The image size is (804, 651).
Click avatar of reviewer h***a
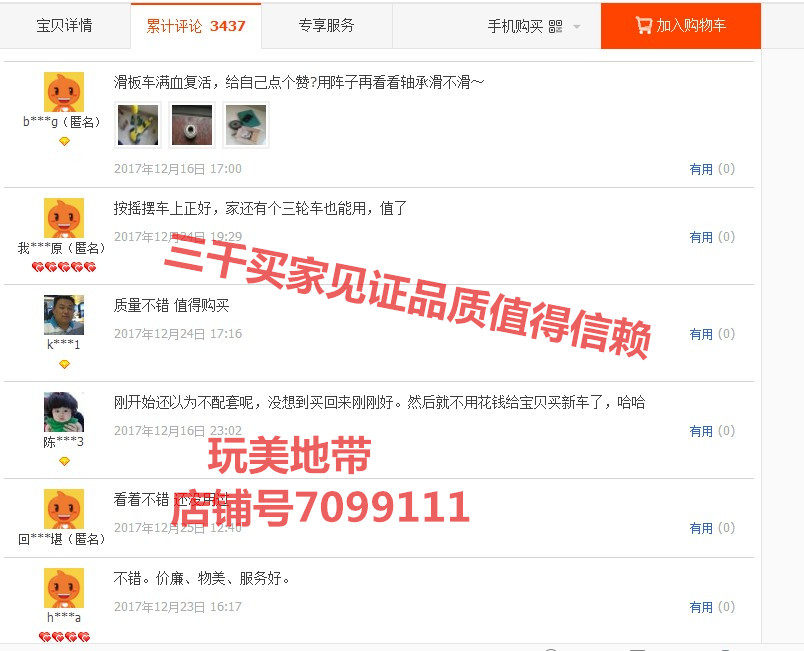point(64,587)
